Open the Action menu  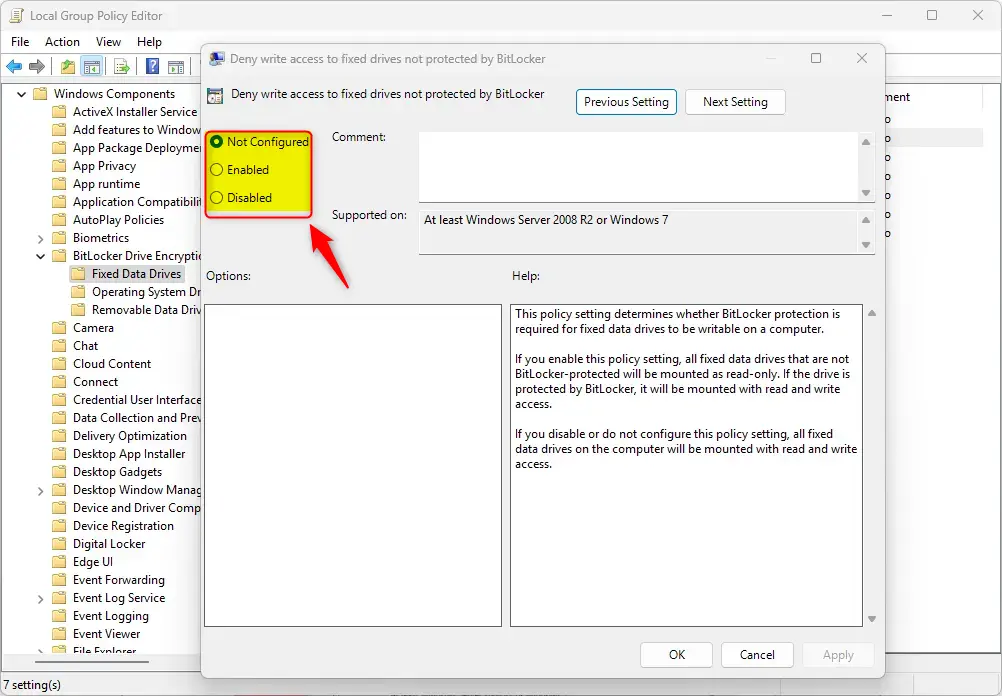pos(62,42)
